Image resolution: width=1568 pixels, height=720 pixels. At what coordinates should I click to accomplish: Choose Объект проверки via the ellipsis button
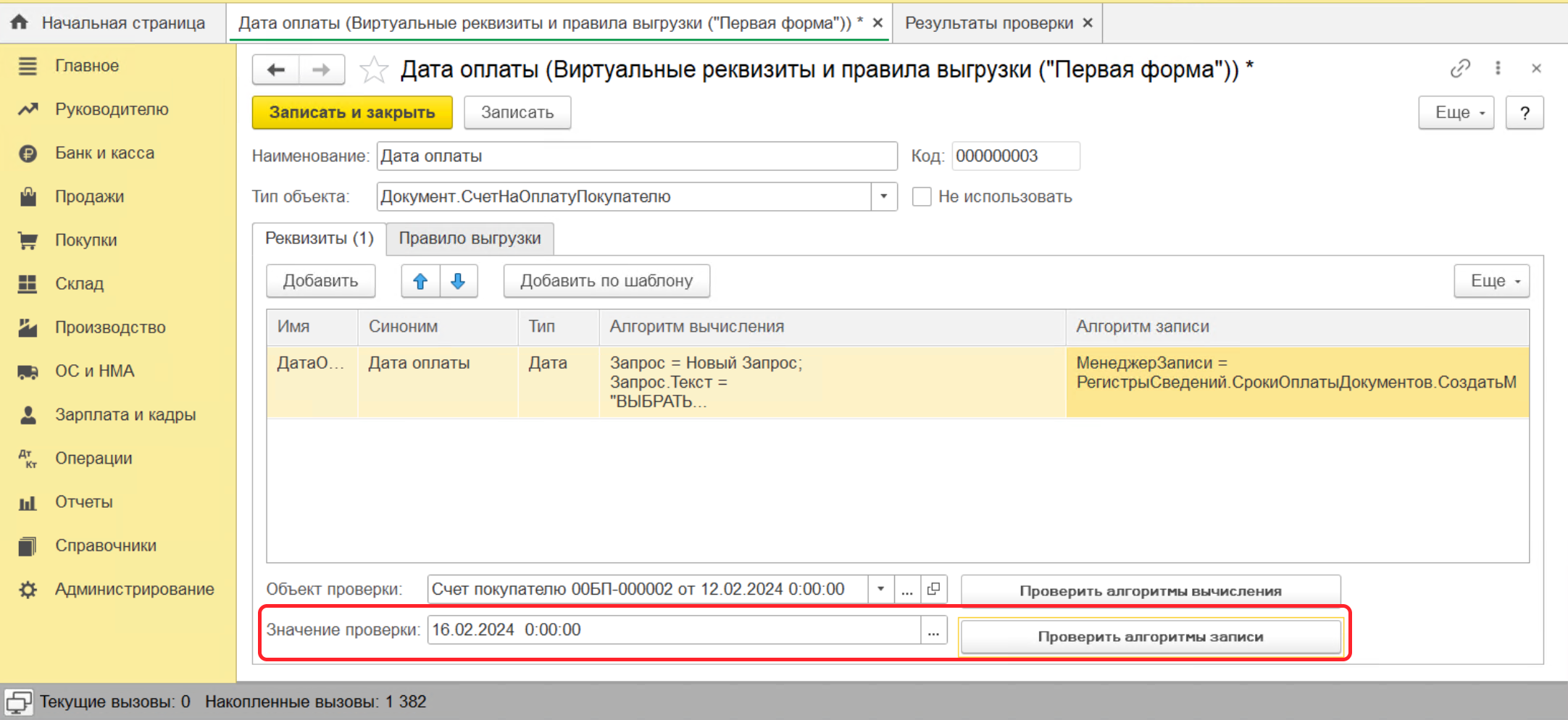907,589
